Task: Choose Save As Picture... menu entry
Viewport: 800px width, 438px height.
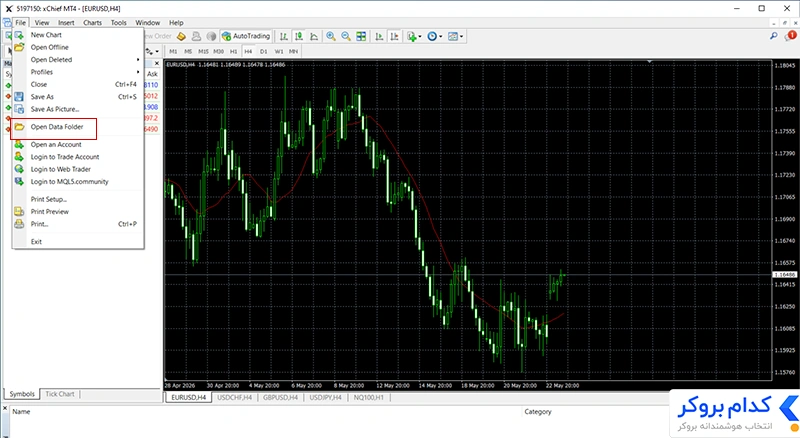Action: [78, 109]
